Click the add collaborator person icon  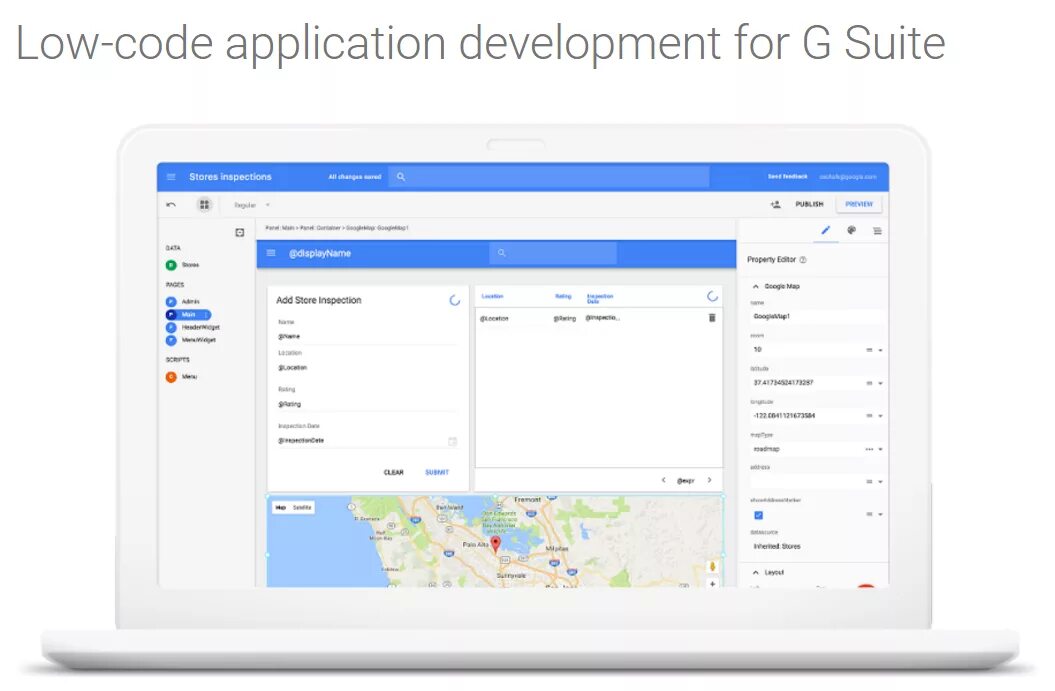click(775, 204)
